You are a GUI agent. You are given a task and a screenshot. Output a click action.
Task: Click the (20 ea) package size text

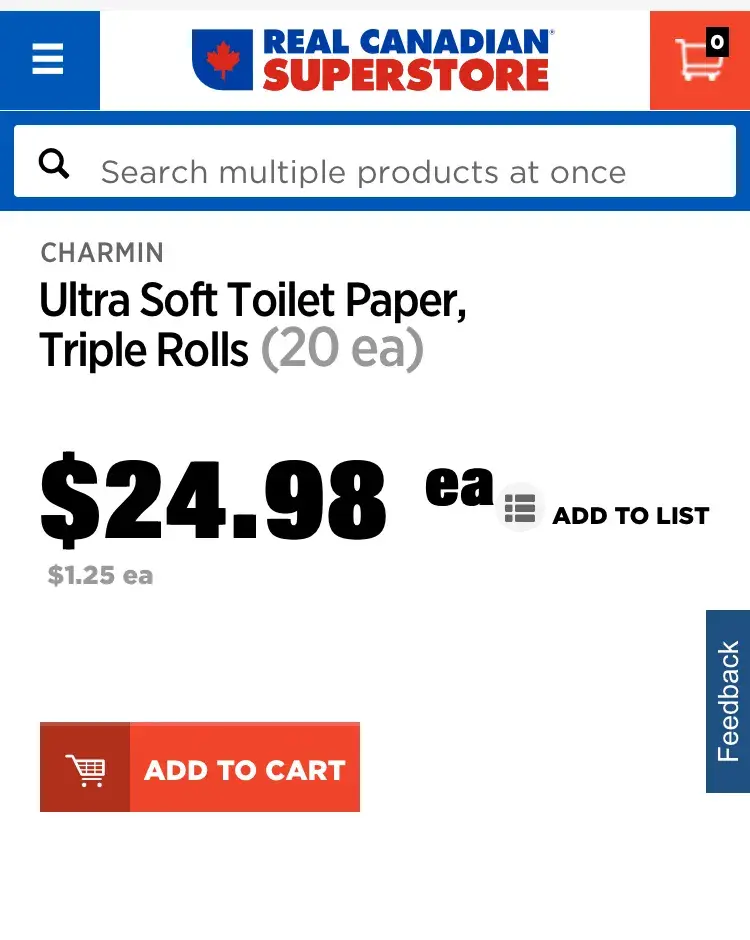(x=342, y=350)
